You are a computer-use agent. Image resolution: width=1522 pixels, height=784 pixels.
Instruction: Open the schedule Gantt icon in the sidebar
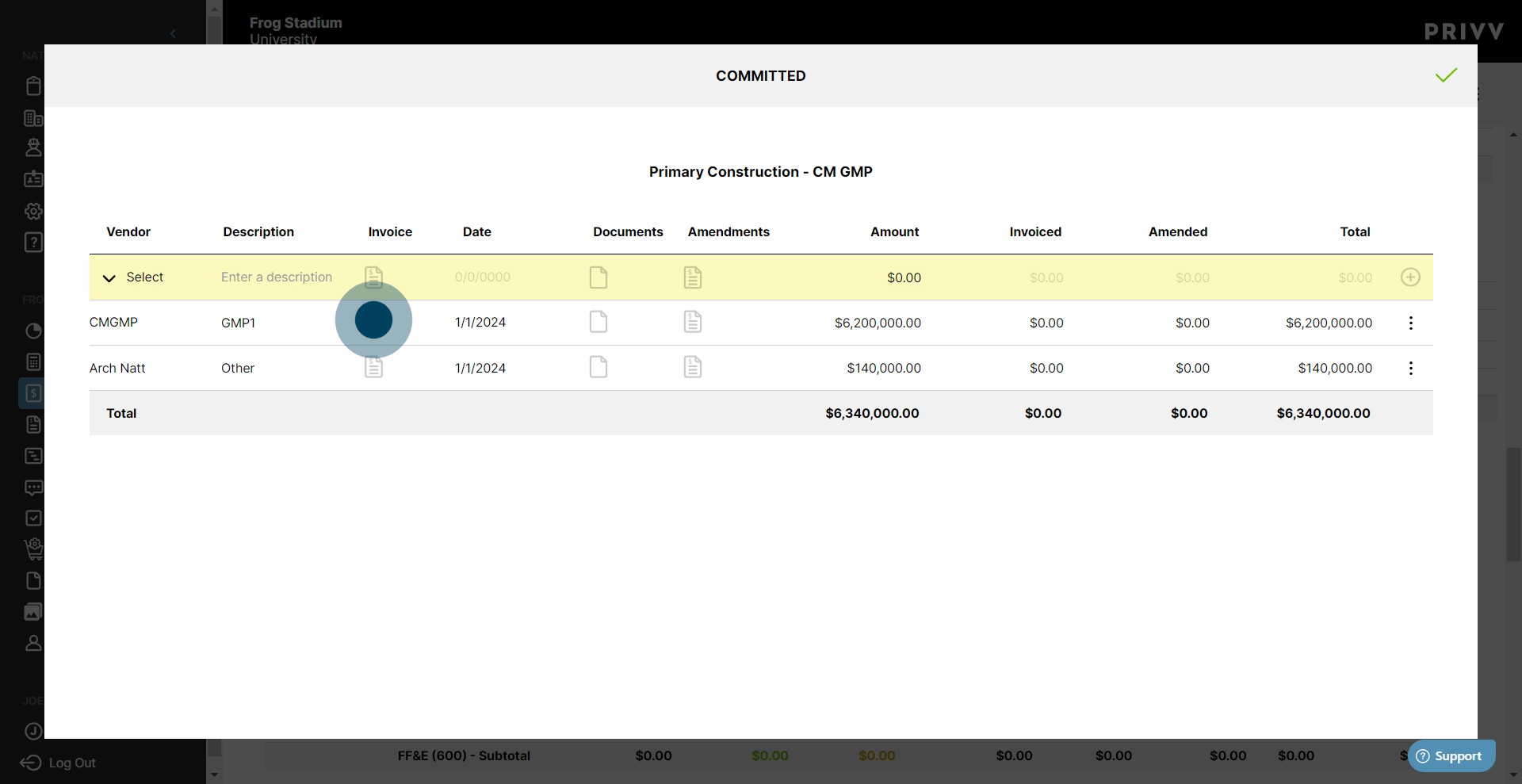[33, 456]
